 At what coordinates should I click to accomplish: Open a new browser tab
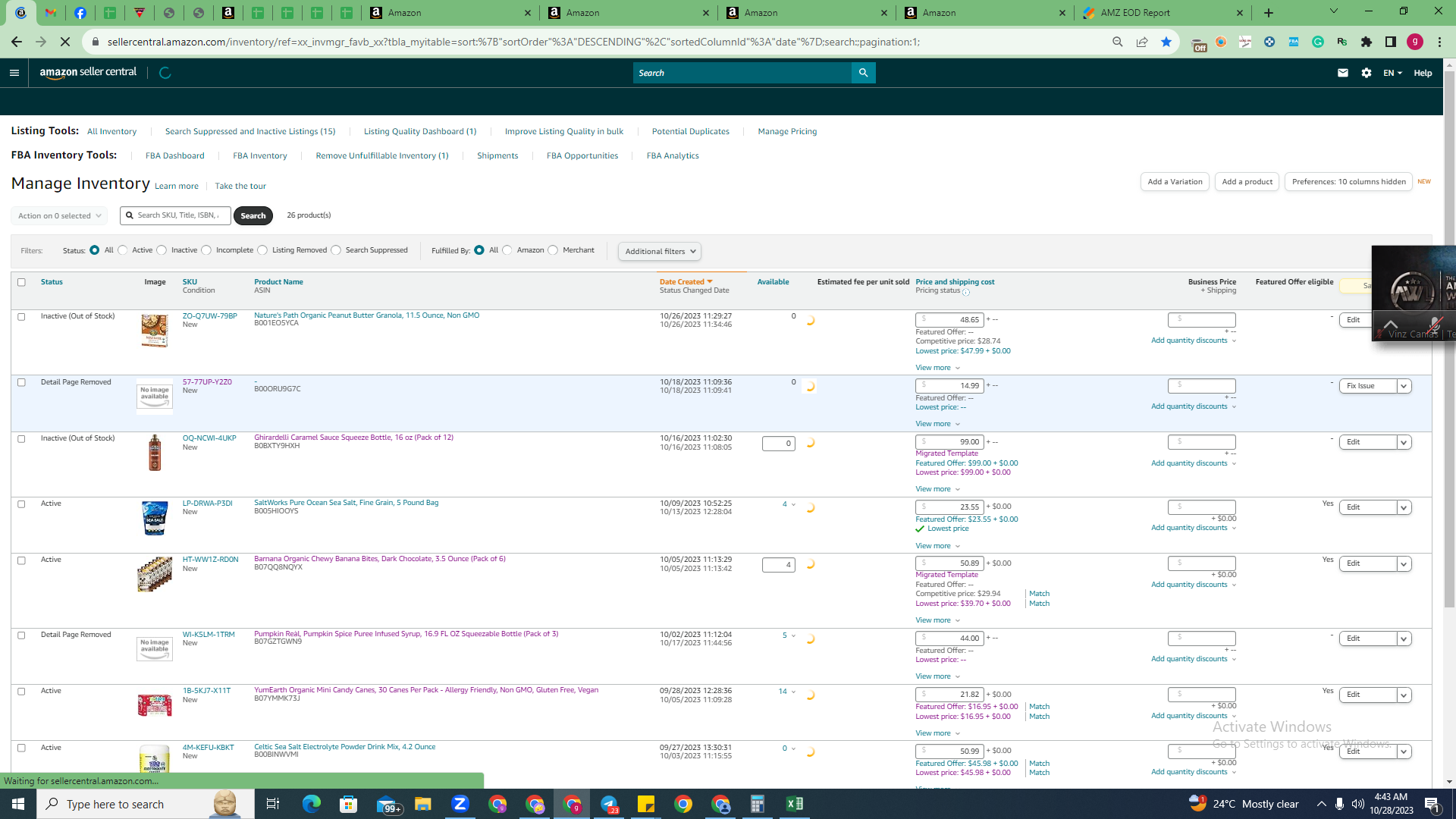pos(1269,13)
